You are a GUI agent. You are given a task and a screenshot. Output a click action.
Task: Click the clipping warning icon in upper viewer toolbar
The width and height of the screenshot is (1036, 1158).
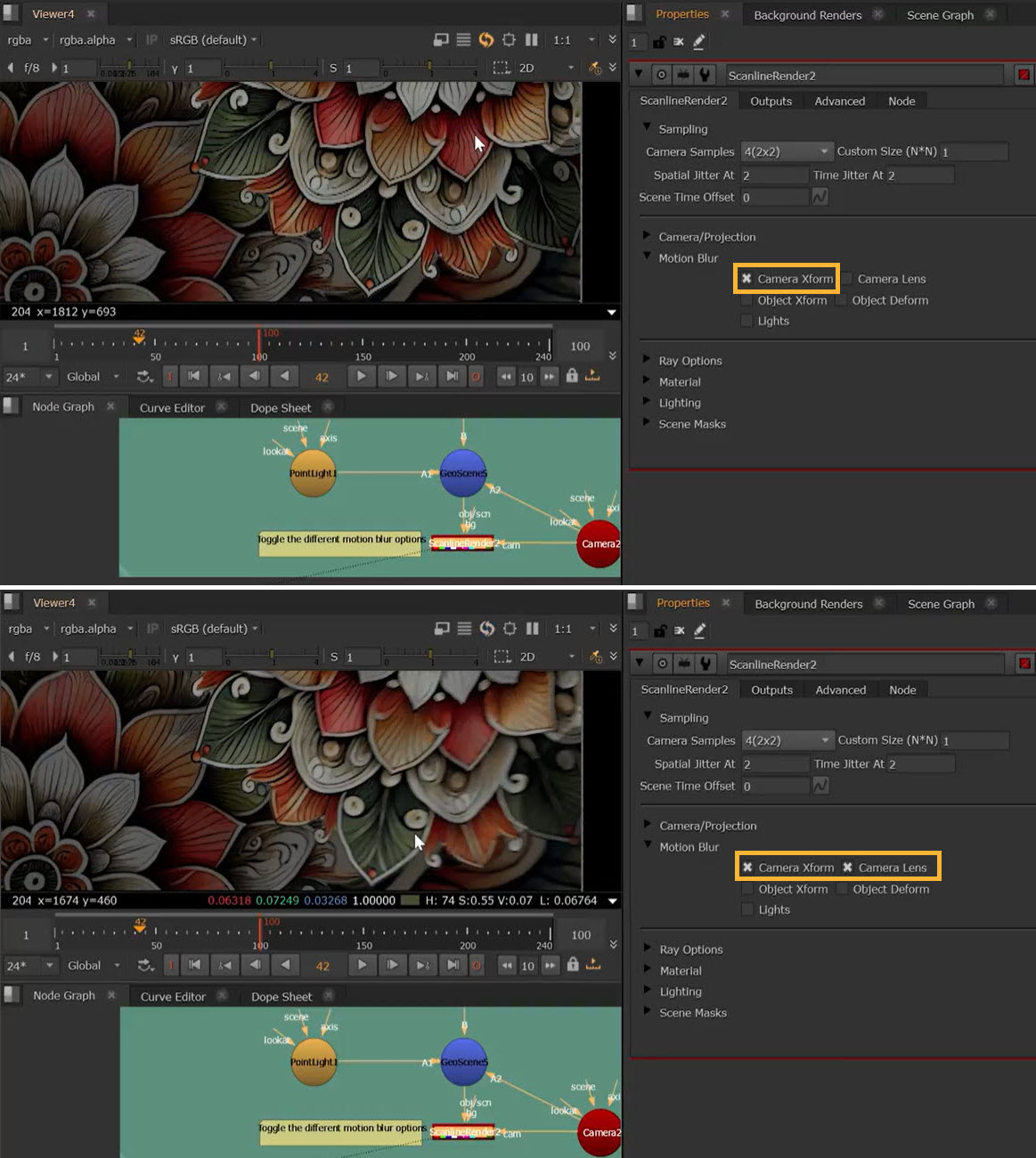441,39
